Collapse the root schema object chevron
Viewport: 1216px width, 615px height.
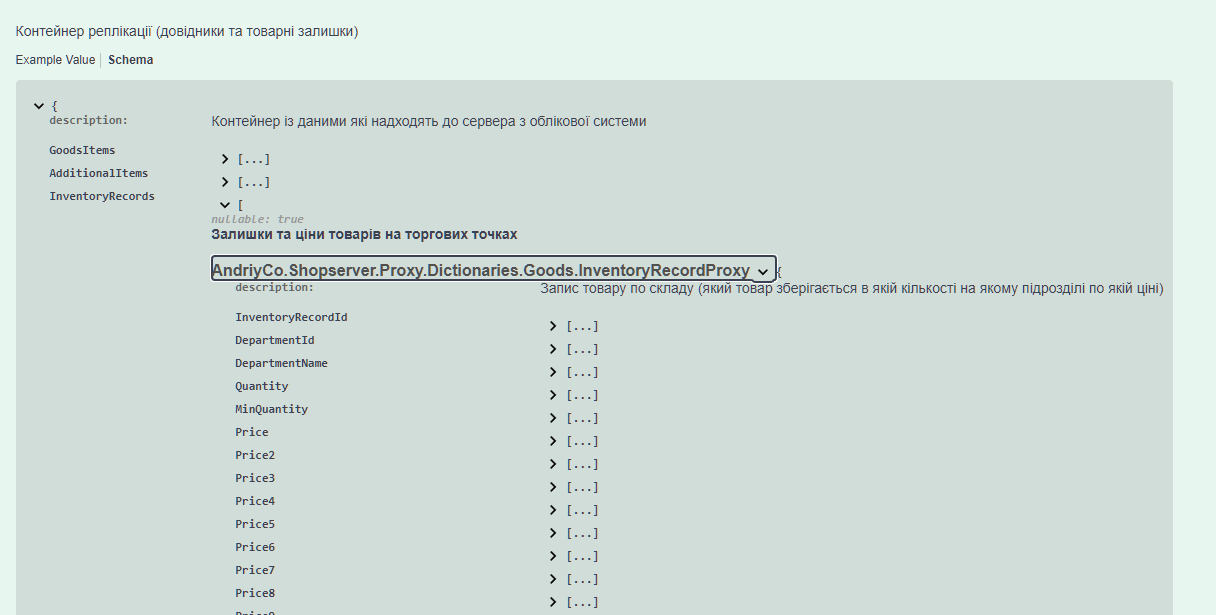pos(39,105)
